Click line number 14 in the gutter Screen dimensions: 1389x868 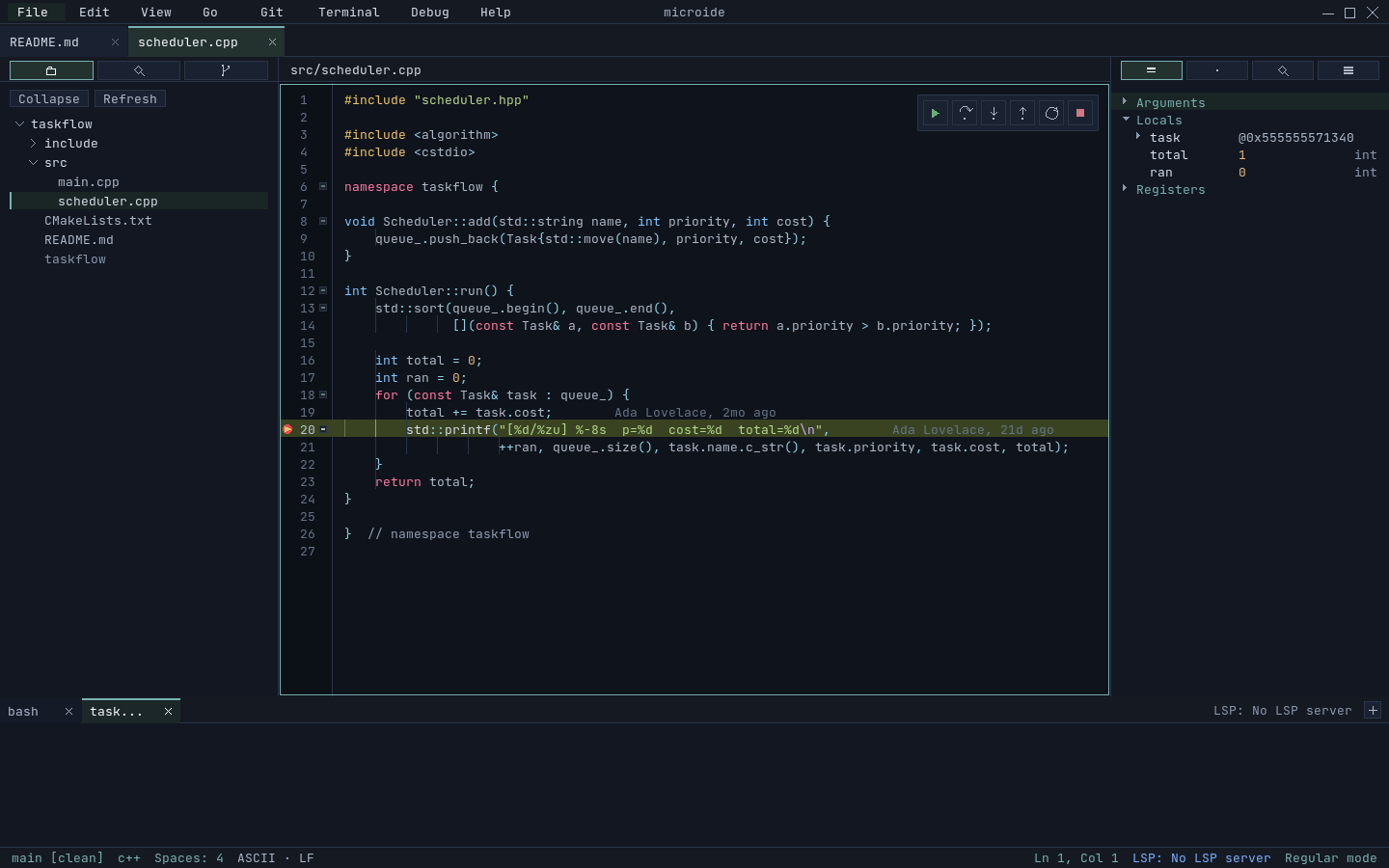pyautogui.click(x=308, y=326)
